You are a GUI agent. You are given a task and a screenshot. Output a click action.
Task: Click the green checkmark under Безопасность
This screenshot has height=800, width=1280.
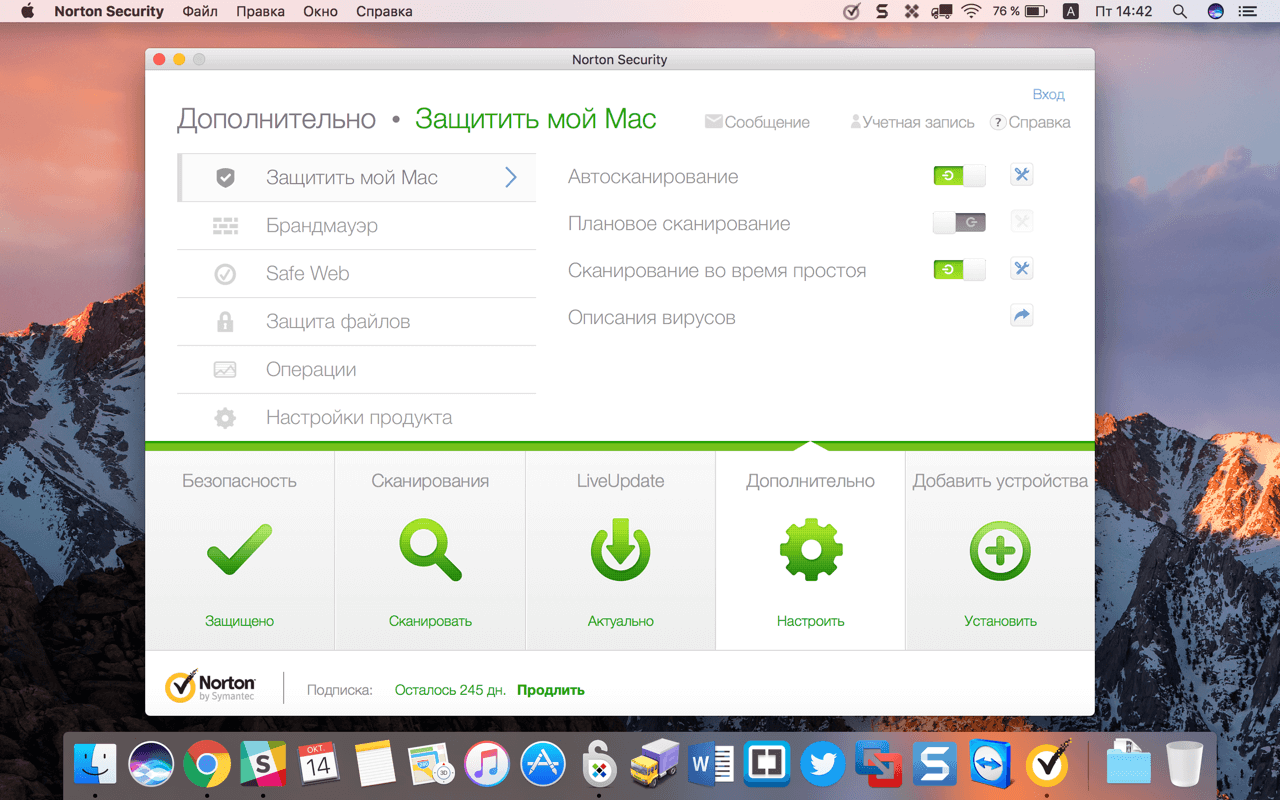pyautogui.click(x=240, y=550)
